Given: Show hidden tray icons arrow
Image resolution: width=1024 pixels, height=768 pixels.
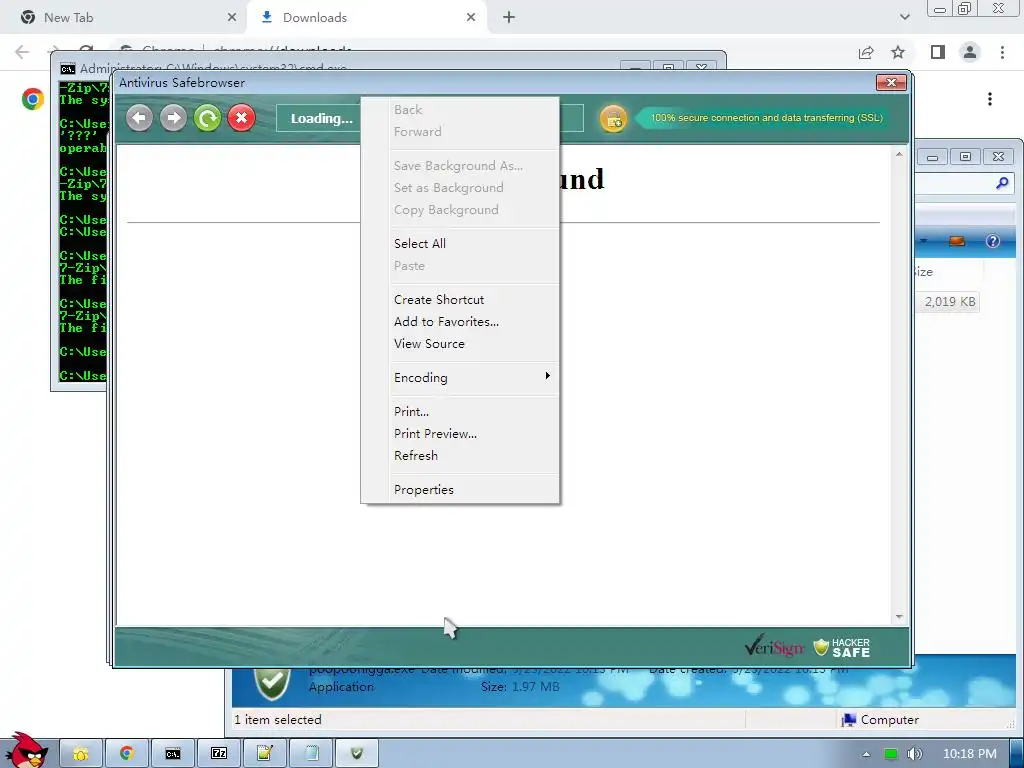Looking at the screenshot, I should pos(867,754).
